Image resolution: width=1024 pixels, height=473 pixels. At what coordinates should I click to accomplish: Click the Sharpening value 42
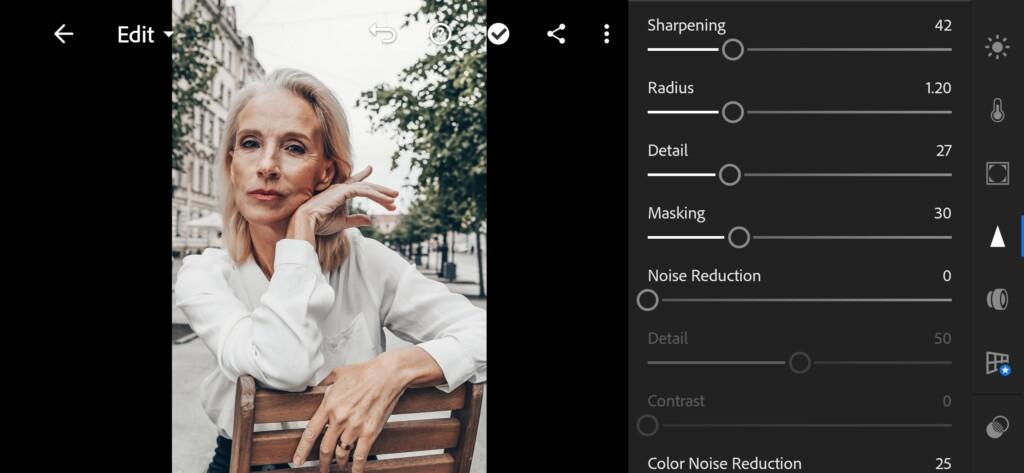pos(943,25)
